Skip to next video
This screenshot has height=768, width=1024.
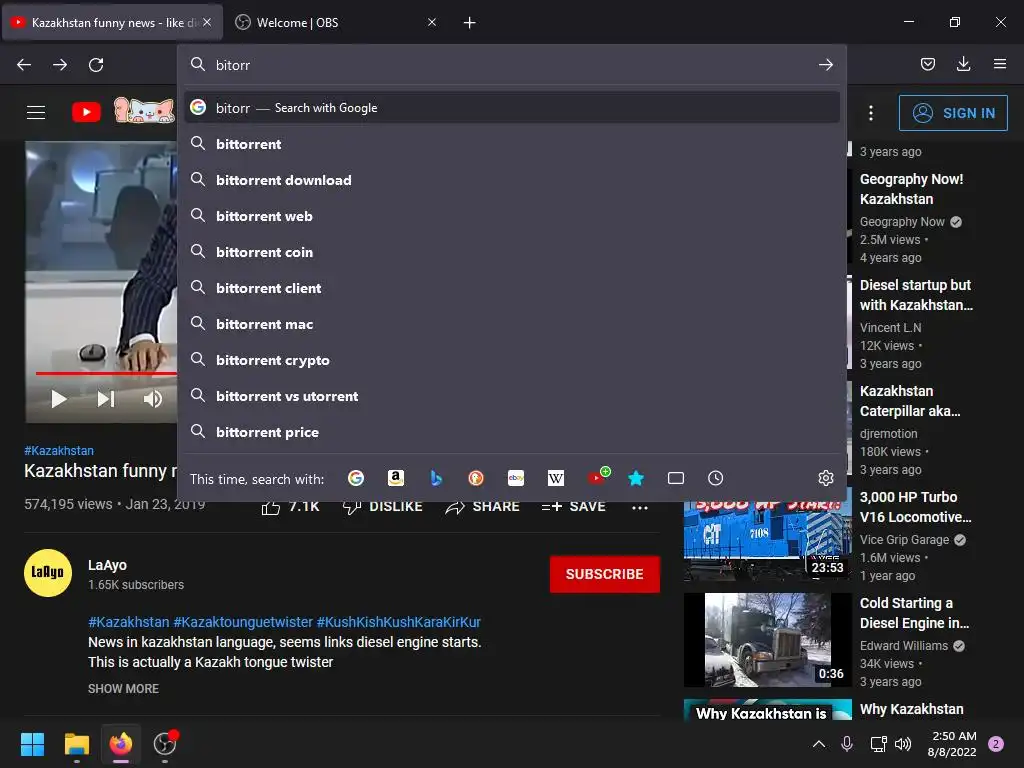coord(106,398)
